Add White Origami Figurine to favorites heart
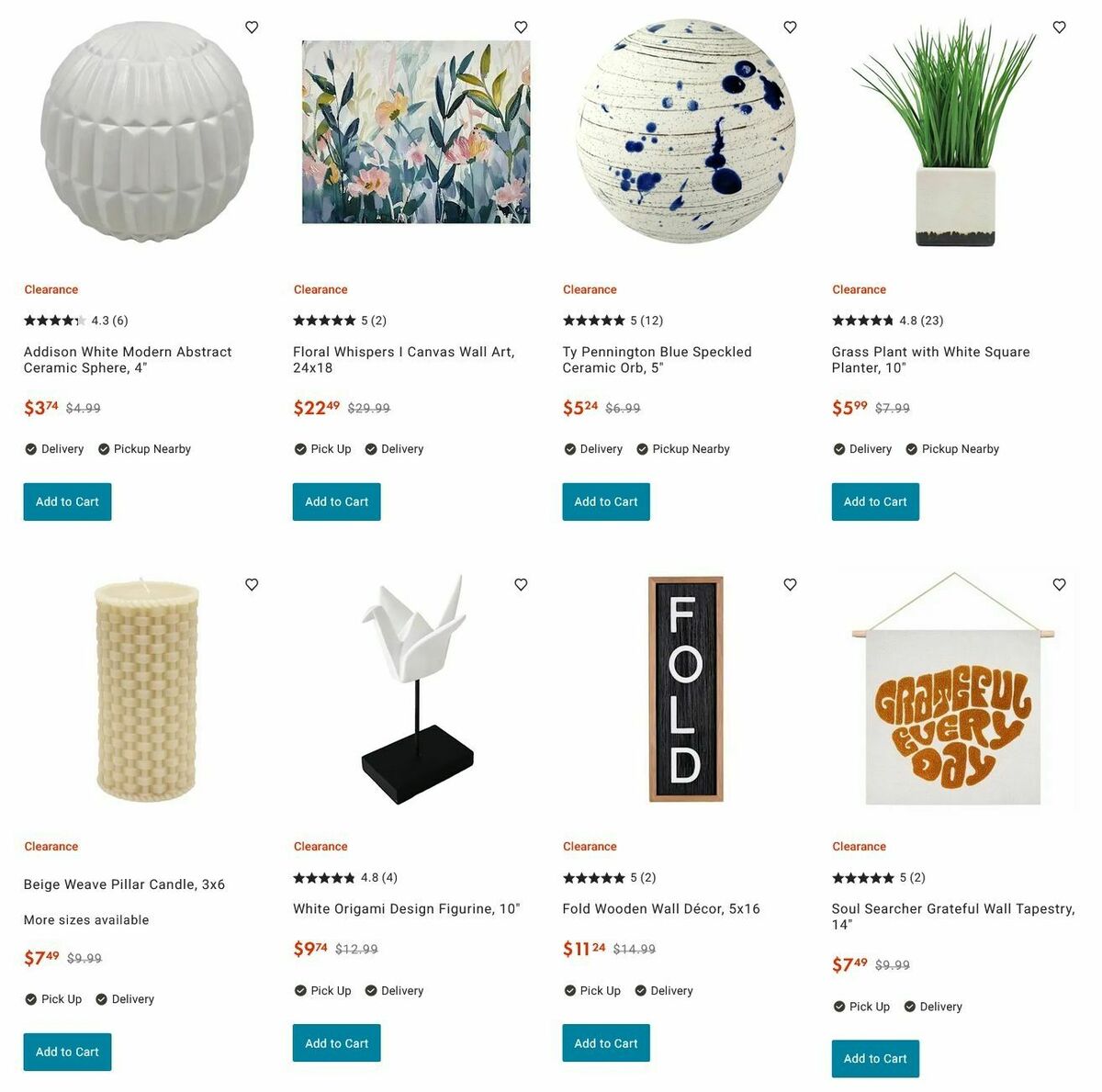The height and width of the screenshot is (1092, 1102). point(521,584)
